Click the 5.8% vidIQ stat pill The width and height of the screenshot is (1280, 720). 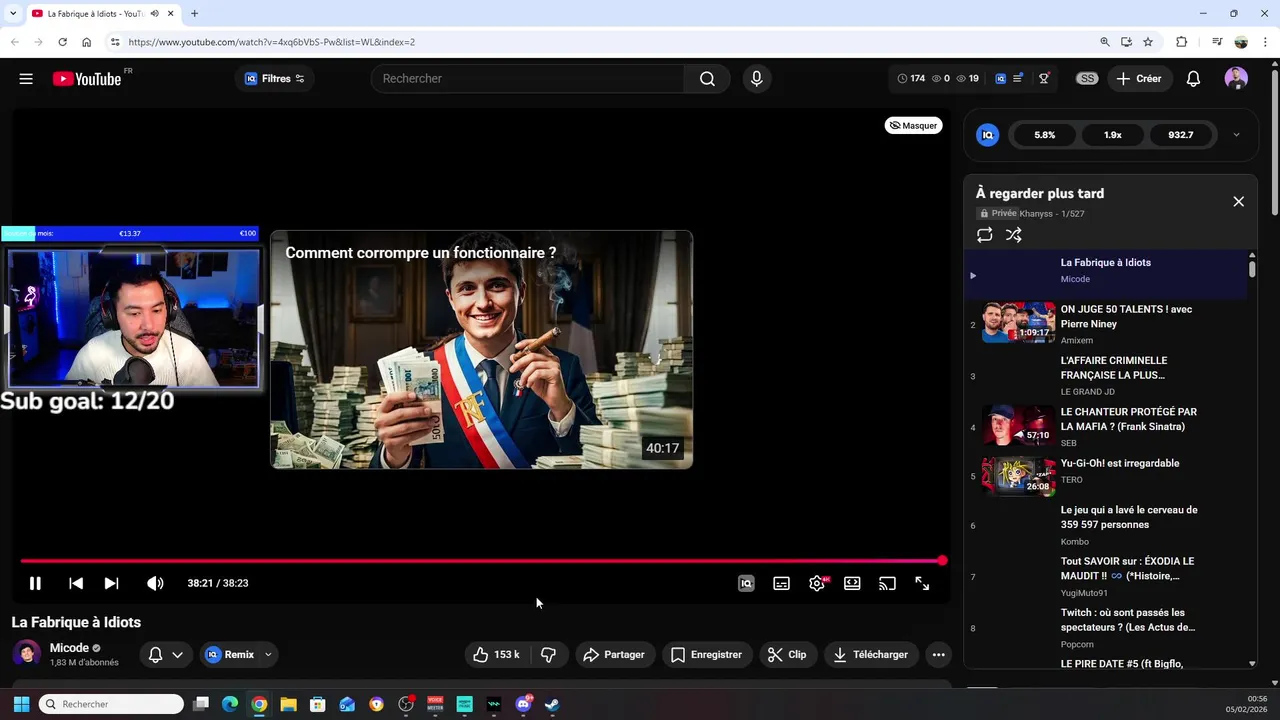tap(1044, 135)
